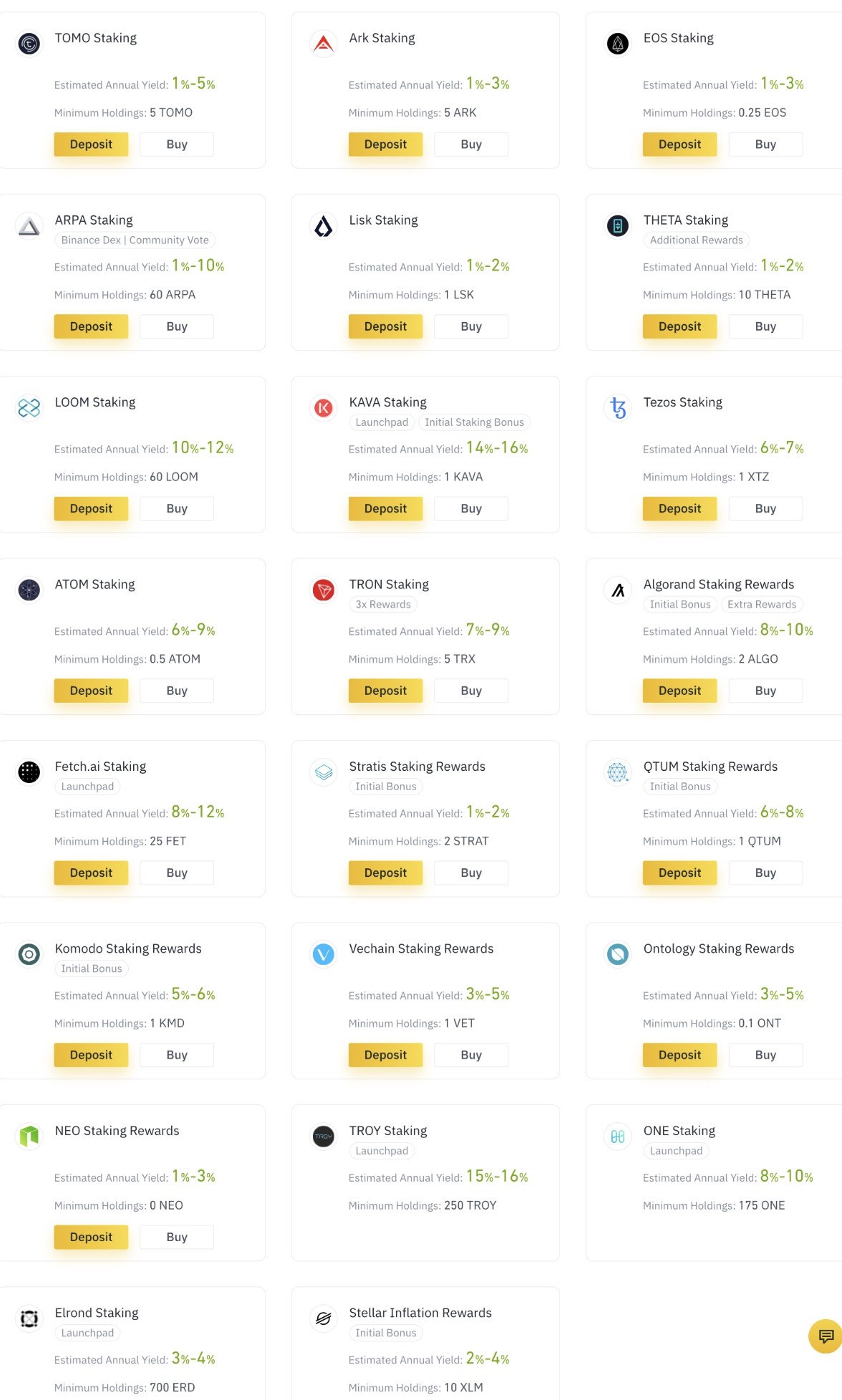Click the Binance Dex Community Vote tag
Image resolution: width=842 pixels, height=1400 pixels.
(135, 240)
